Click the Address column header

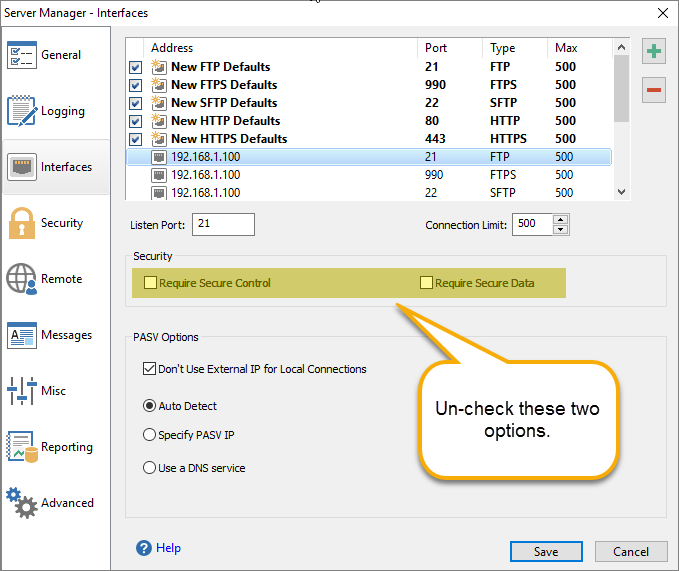[x=281, y=48]
